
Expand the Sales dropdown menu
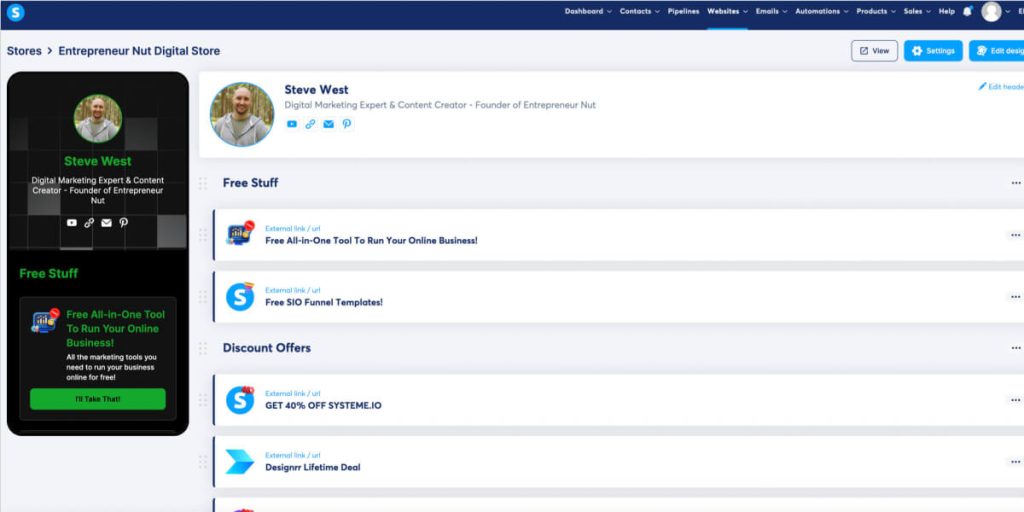pos(917,11)
